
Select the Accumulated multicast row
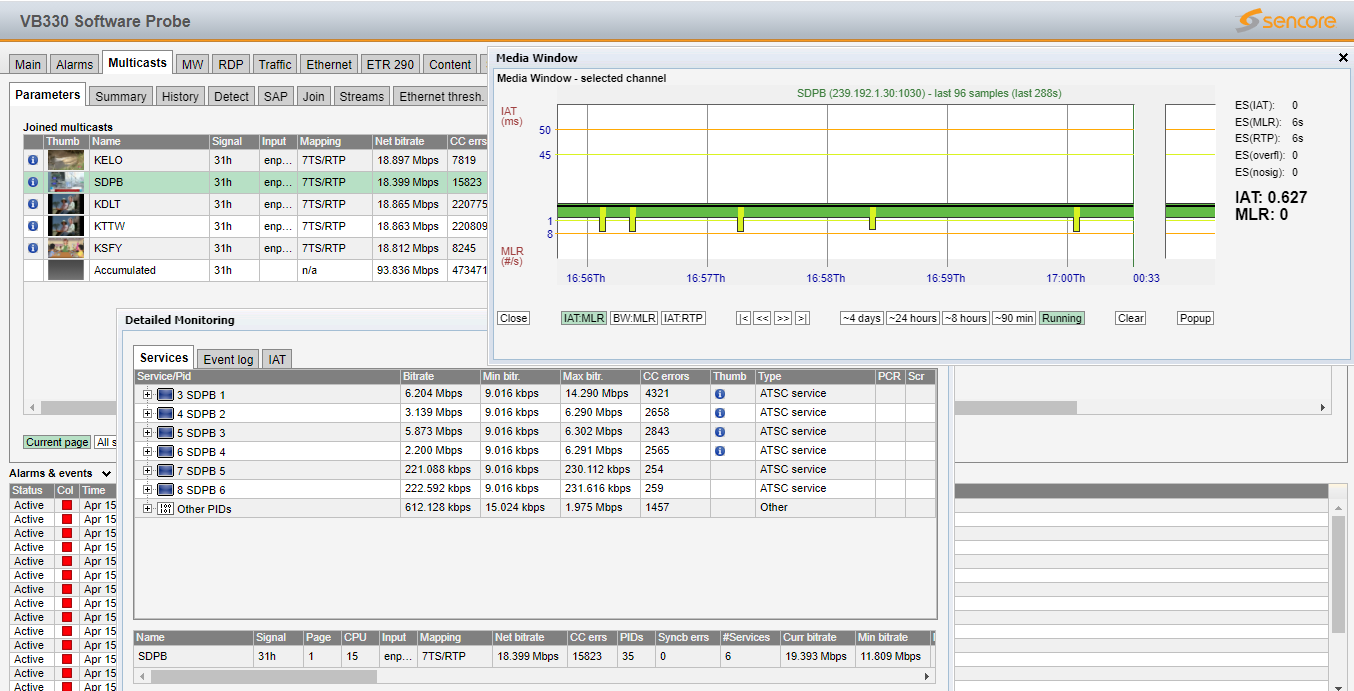pyautogui.click(x=256, y=270)
